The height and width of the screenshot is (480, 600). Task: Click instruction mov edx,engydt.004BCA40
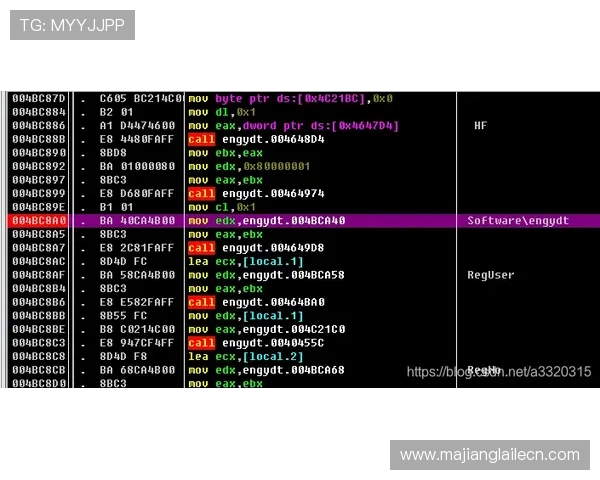[x=267, y=221]
